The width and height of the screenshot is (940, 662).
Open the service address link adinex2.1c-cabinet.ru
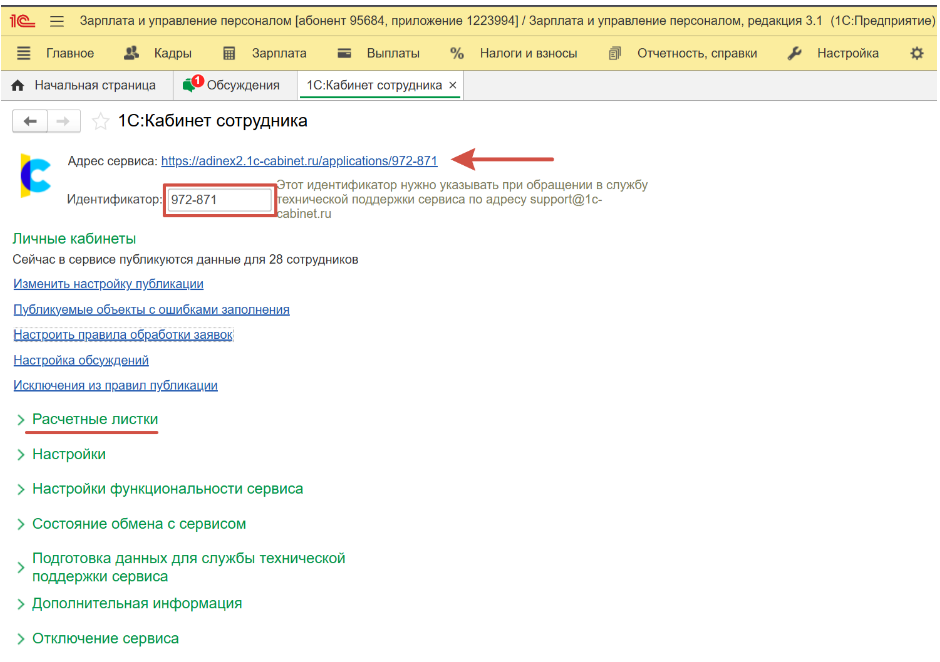click(299, 161)
